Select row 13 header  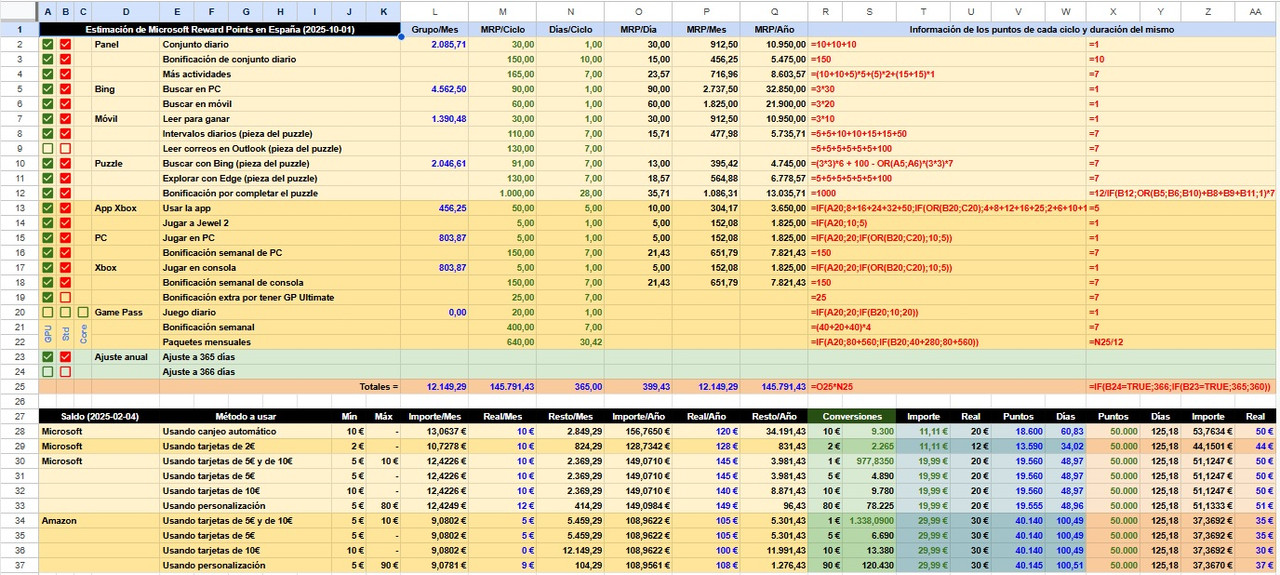(x=19, y=208)
